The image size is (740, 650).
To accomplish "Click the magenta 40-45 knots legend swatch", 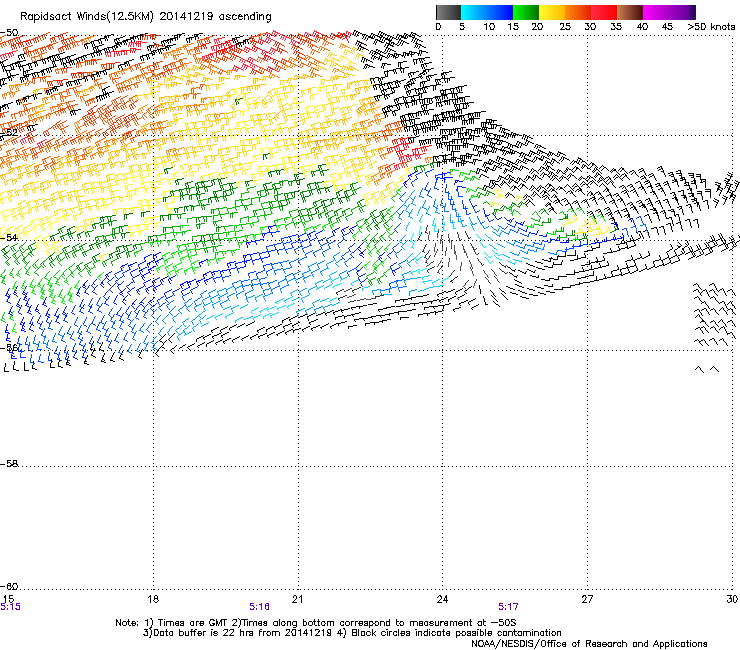I will 656,12.
